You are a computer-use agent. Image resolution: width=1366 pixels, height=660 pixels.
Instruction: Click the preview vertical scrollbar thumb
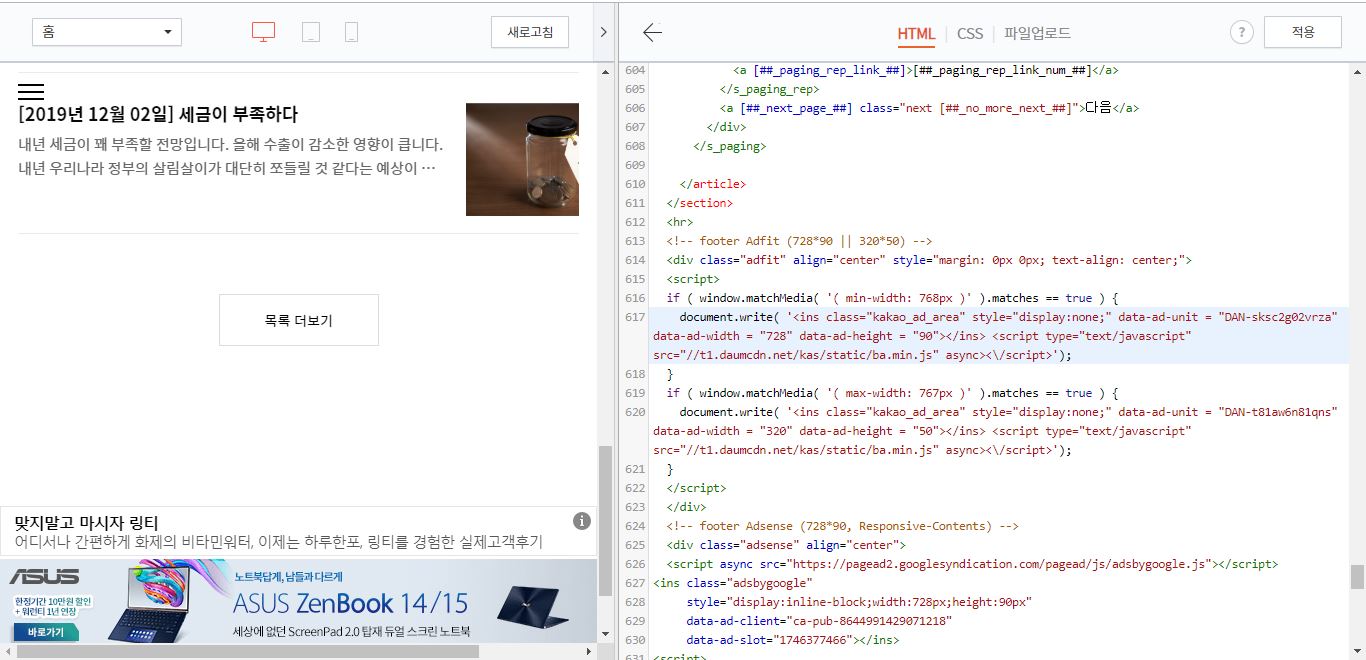coord(605,521)
